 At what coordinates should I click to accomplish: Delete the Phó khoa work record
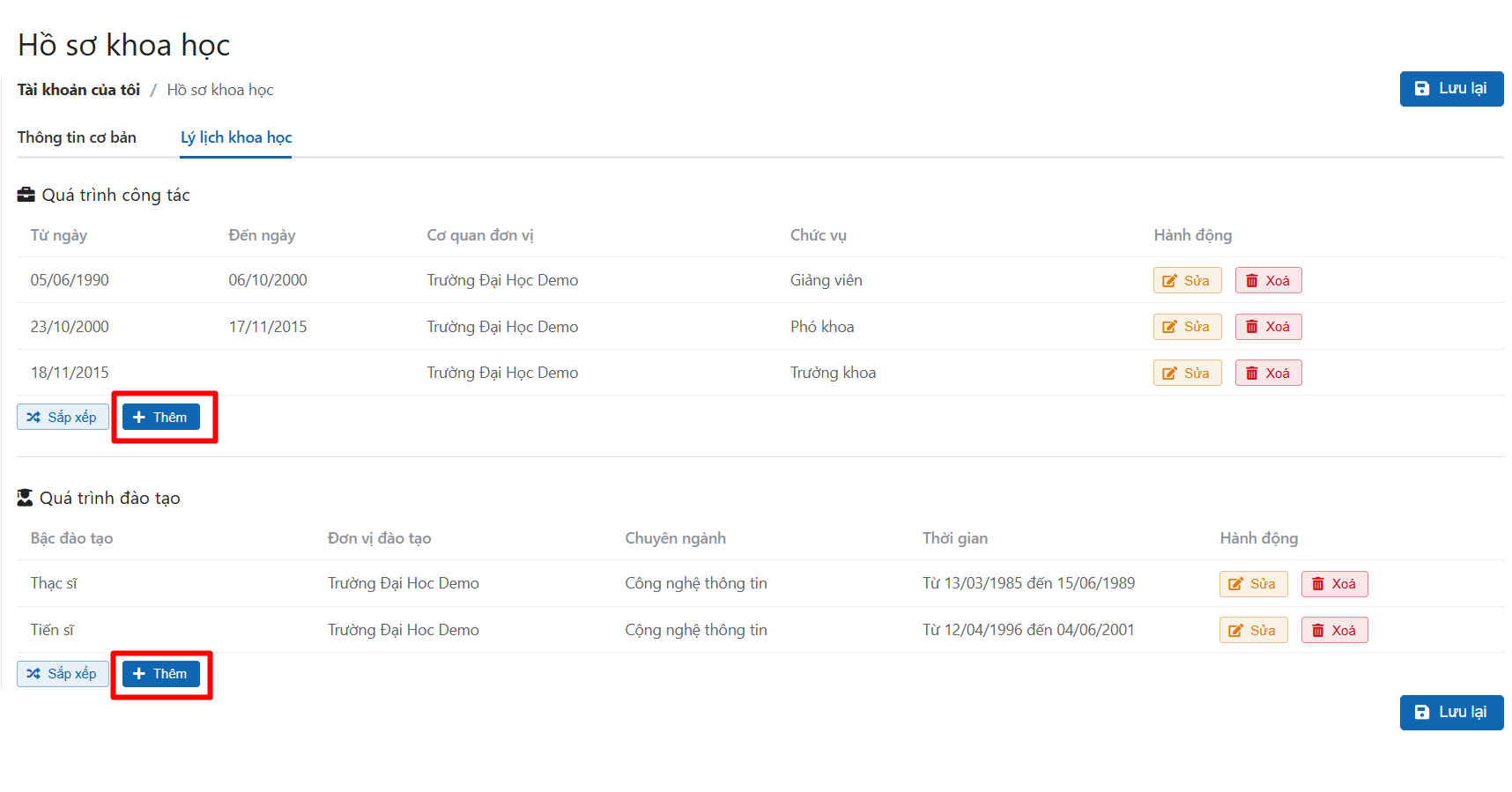click(x=1267, y=327)
